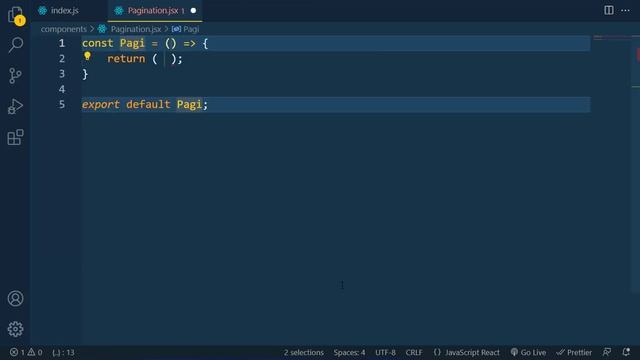Click the cursor position indicator in status bar
This screenshot has height=360, width=640.
[x=63, y=352]
